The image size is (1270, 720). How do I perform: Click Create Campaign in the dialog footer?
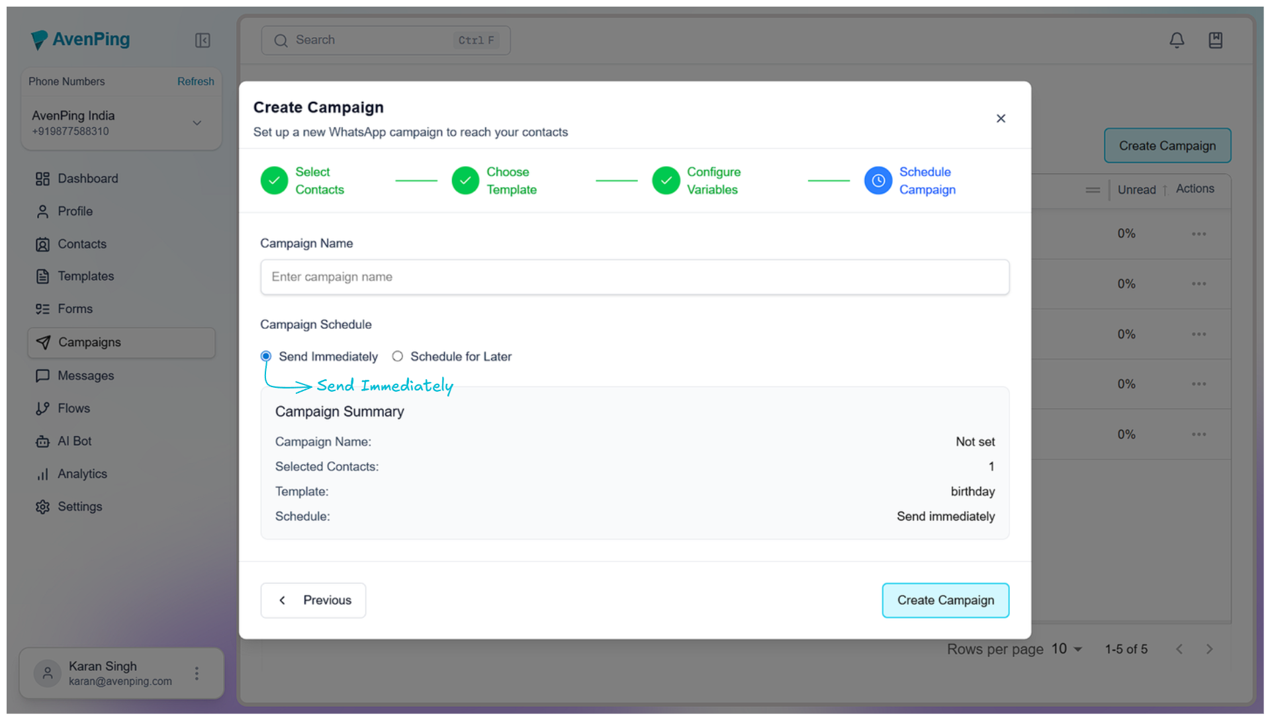tap(945, 601)
